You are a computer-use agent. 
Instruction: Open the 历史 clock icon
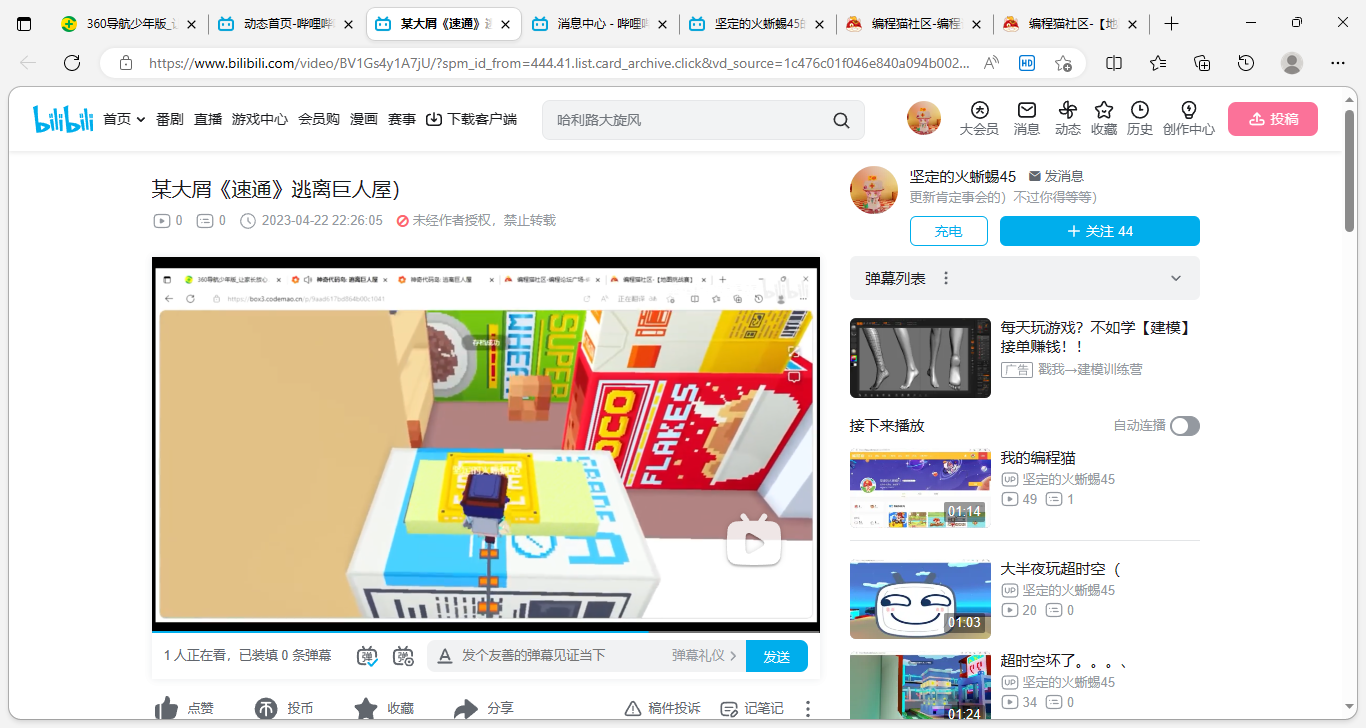1140,118
